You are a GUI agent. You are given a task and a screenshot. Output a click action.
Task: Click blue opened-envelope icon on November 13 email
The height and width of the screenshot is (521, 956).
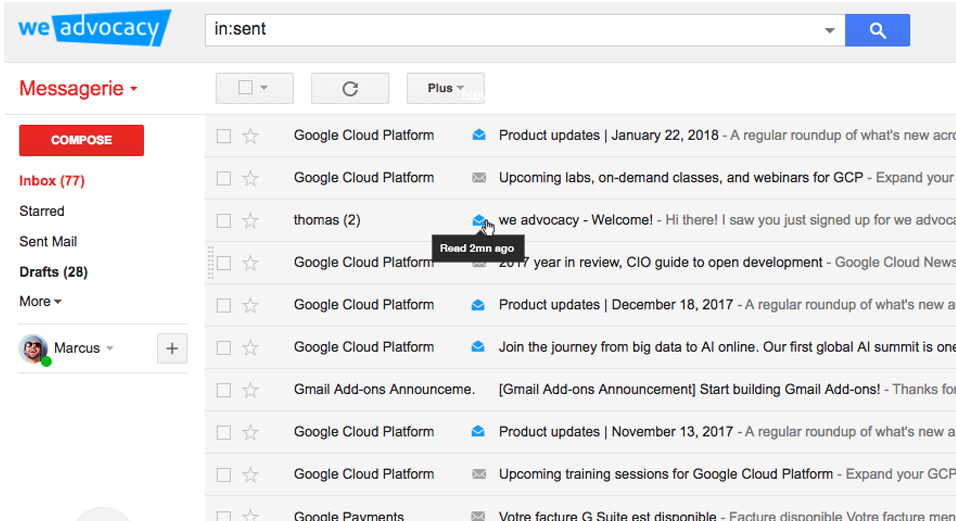click(479, 431)
